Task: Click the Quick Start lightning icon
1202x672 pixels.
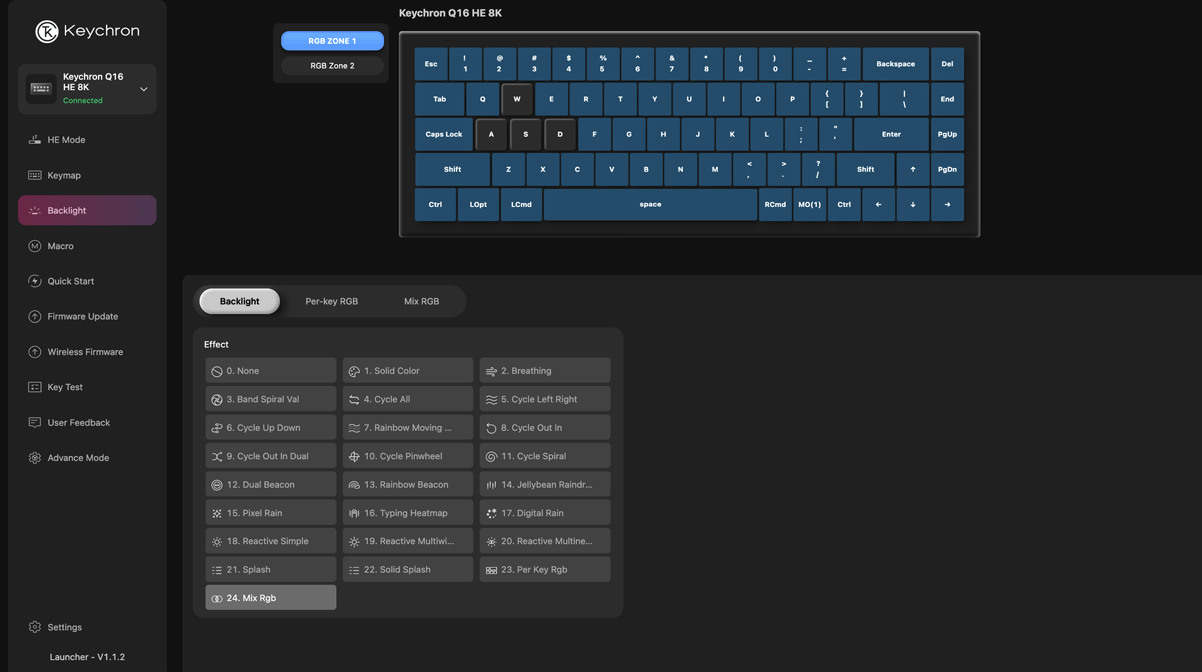Action: click(x=35, y=281)
